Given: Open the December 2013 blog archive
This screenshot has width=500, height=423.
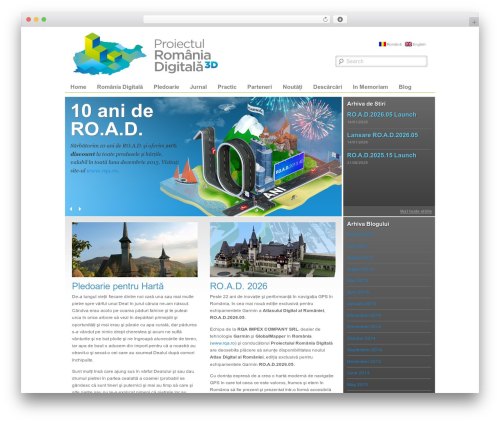Looking at the screenshot, I should click(364, 361).
